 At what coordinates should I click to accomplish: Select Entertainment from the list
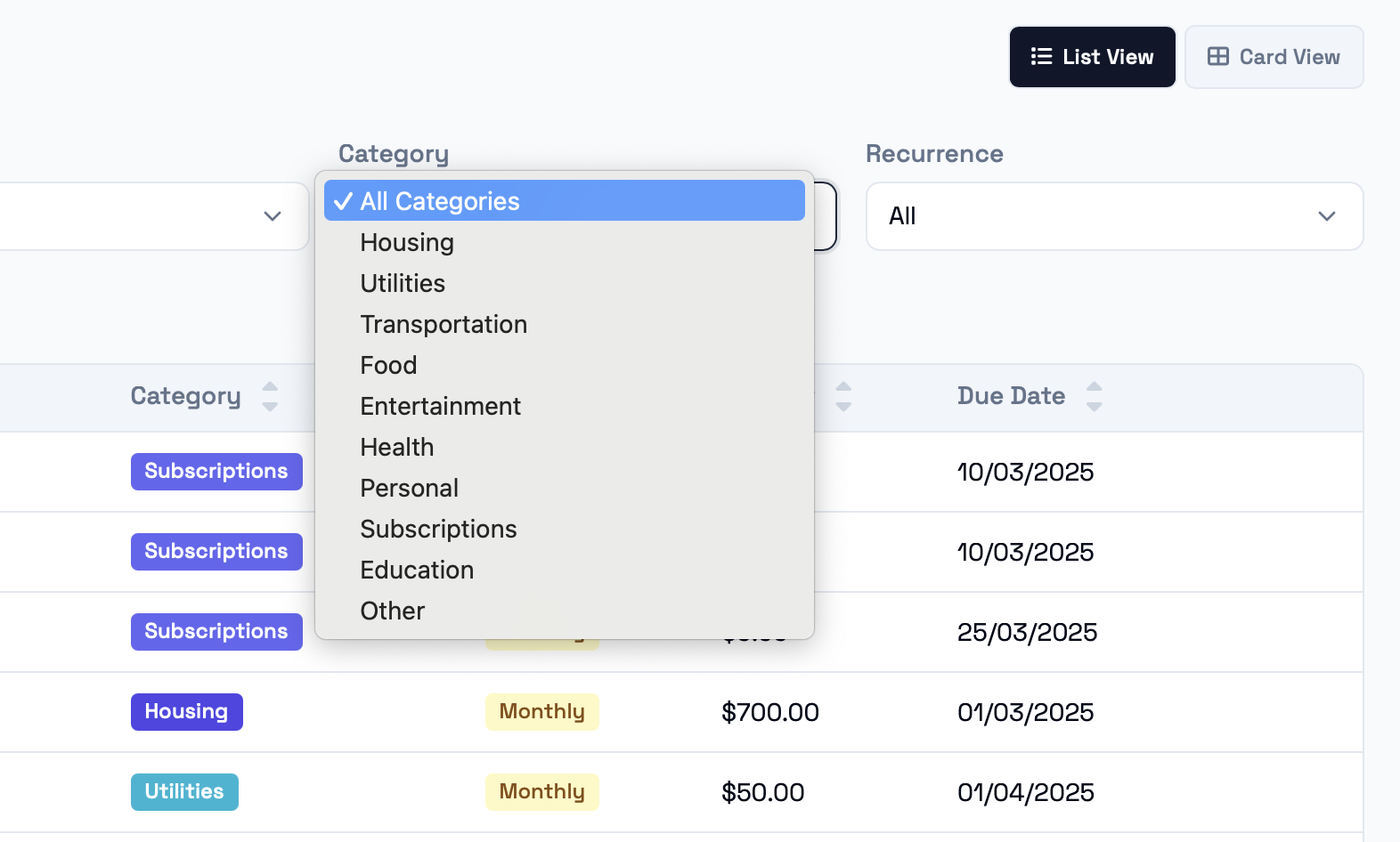440,406
